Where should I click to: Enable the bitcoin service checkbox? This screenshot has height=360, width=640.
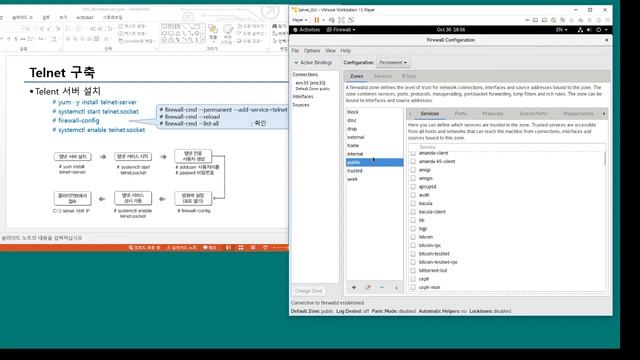point(413,237)
